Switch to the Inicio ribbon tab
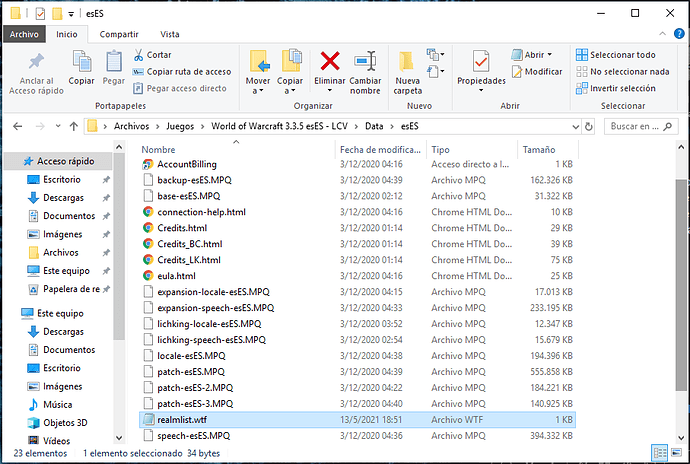Viewport: 690px width, 464px height. coord(67,34)
